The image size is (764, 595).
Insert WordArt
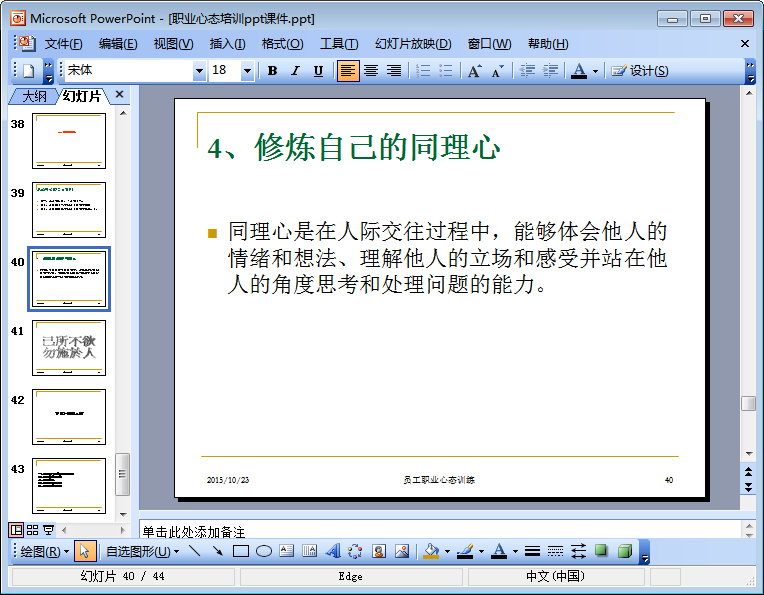coord(333,552)
